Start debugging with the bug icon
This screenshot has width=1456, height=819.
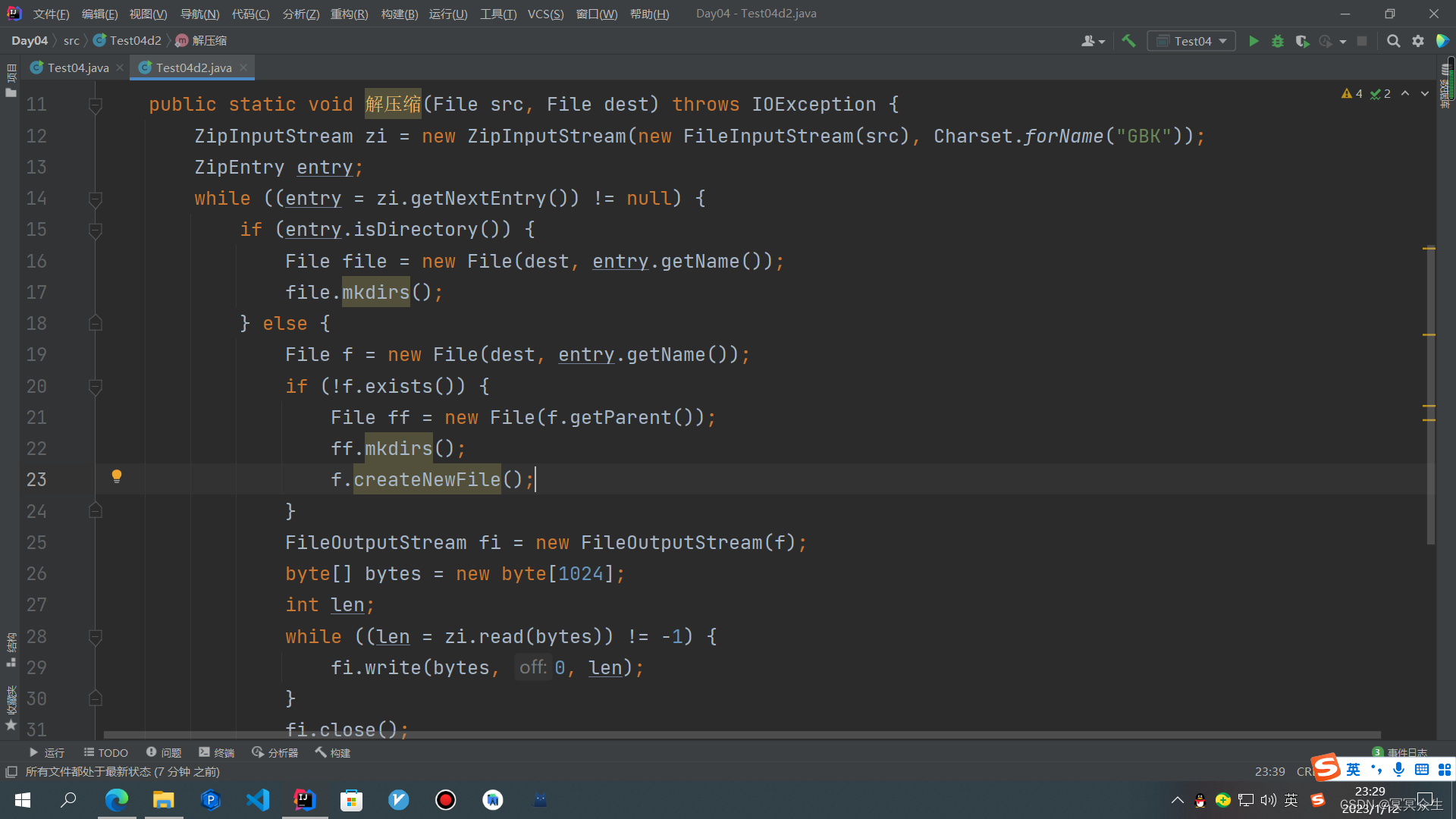1278,41
